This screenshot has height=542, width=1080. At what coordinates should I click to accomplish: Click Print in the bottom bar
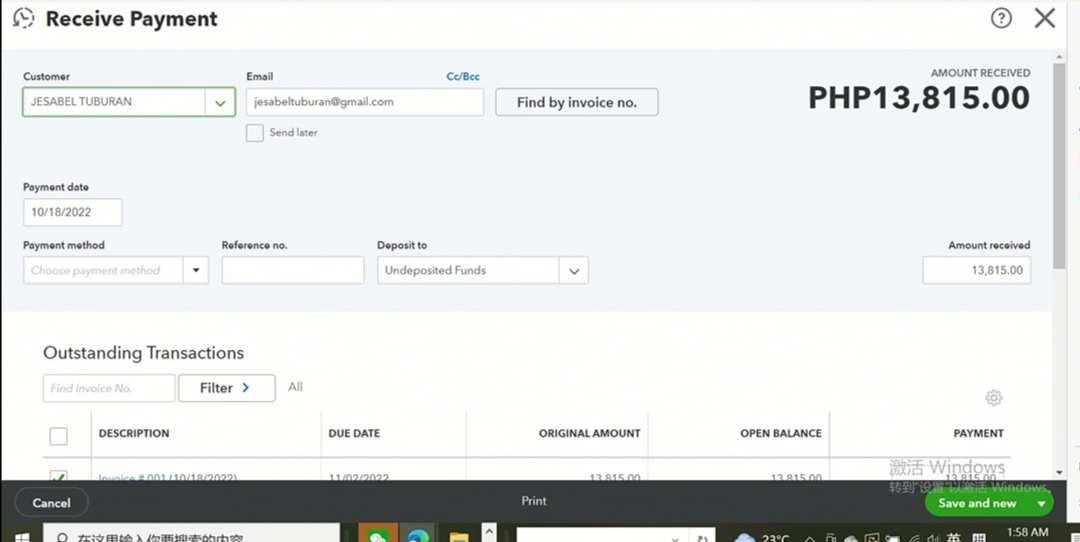coord(534,501)
